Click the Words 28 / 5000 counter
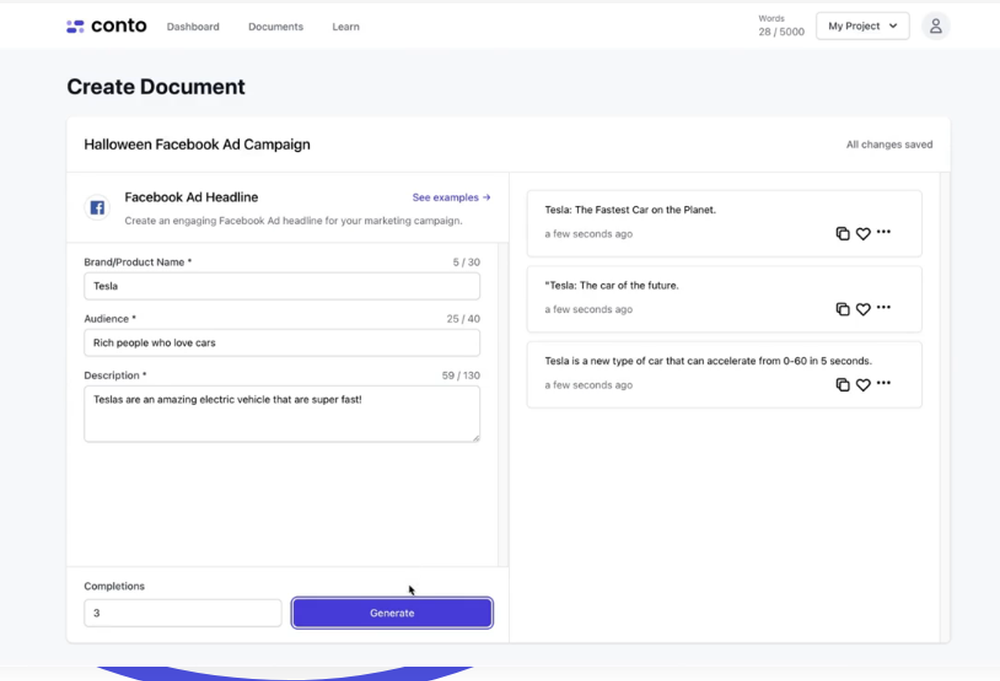 pos(781,26)
